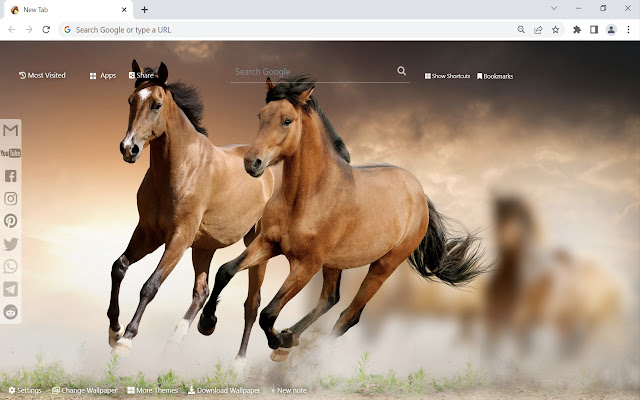
Task: Click the Share menu item
Action: click(x=142, y=76)
